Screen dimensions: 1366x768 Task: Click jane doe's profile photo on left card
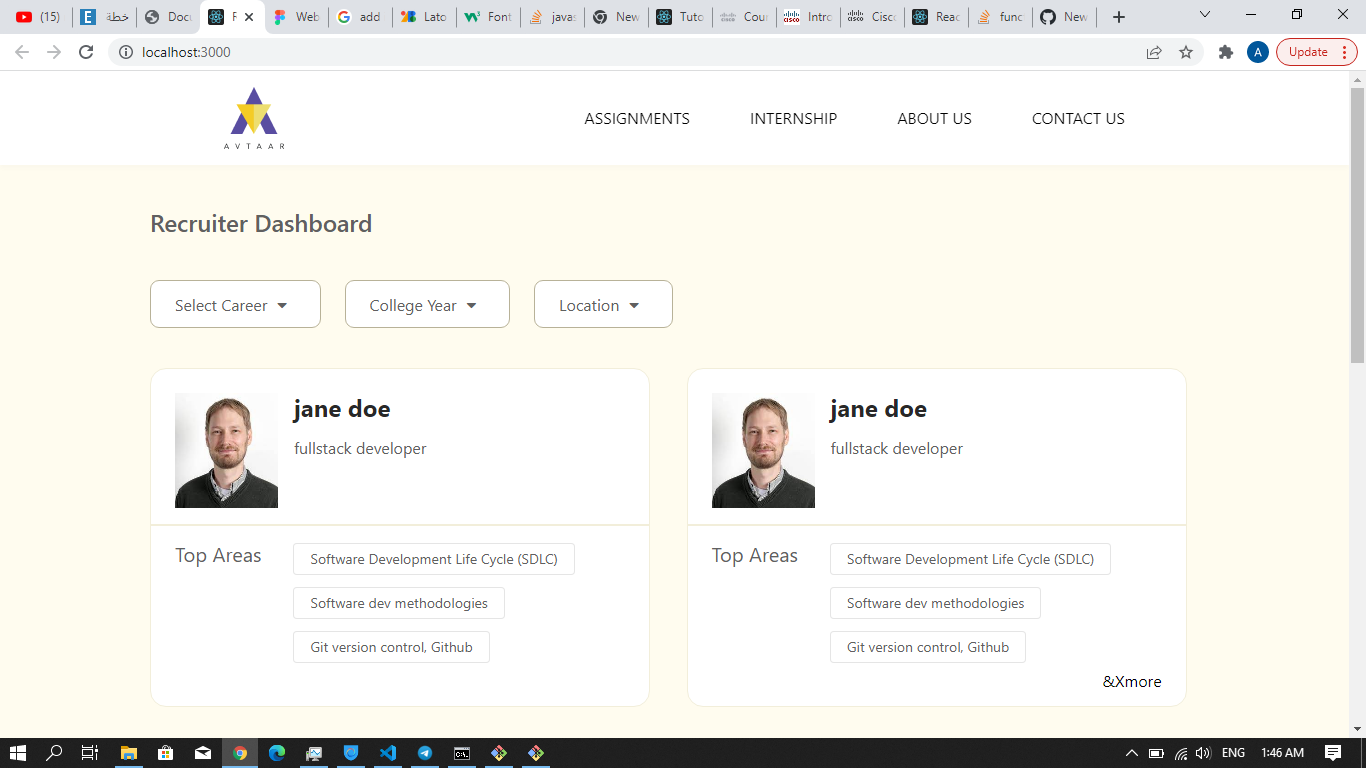click(x=226, y=450)
